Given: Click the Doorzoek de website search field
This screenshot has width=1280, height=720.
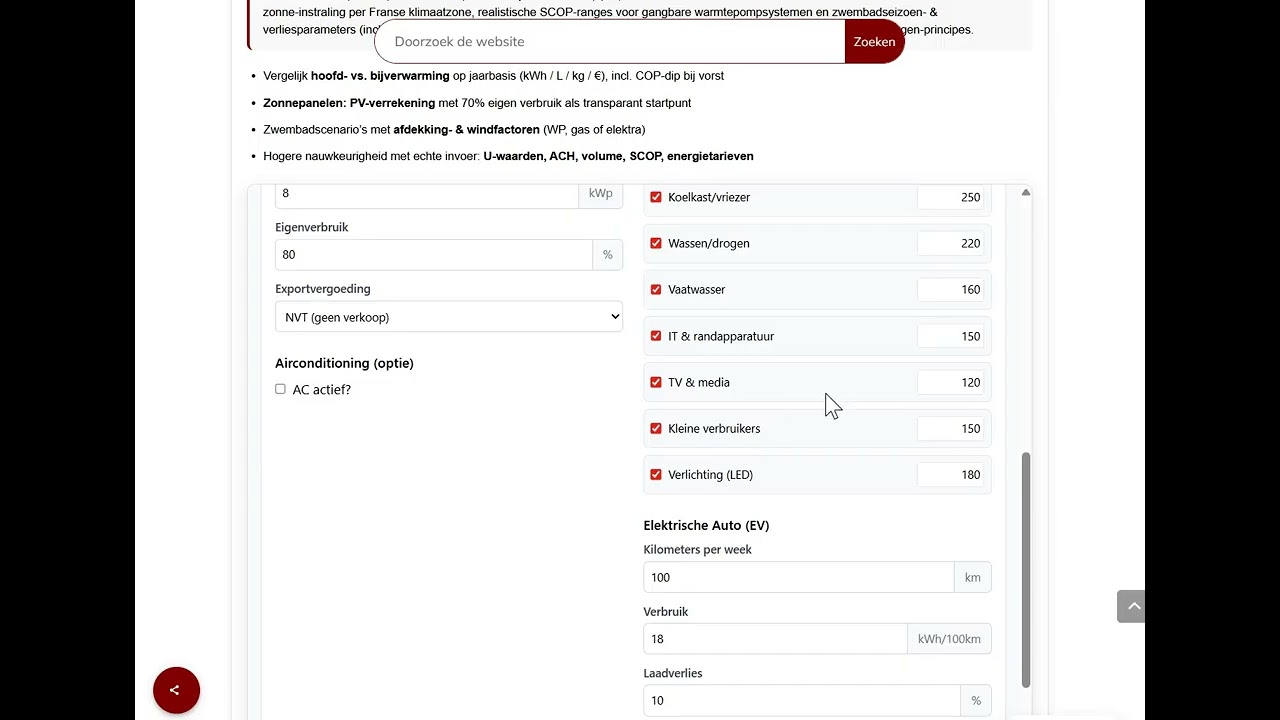Looking at the screenshot, I should [610, 41].
